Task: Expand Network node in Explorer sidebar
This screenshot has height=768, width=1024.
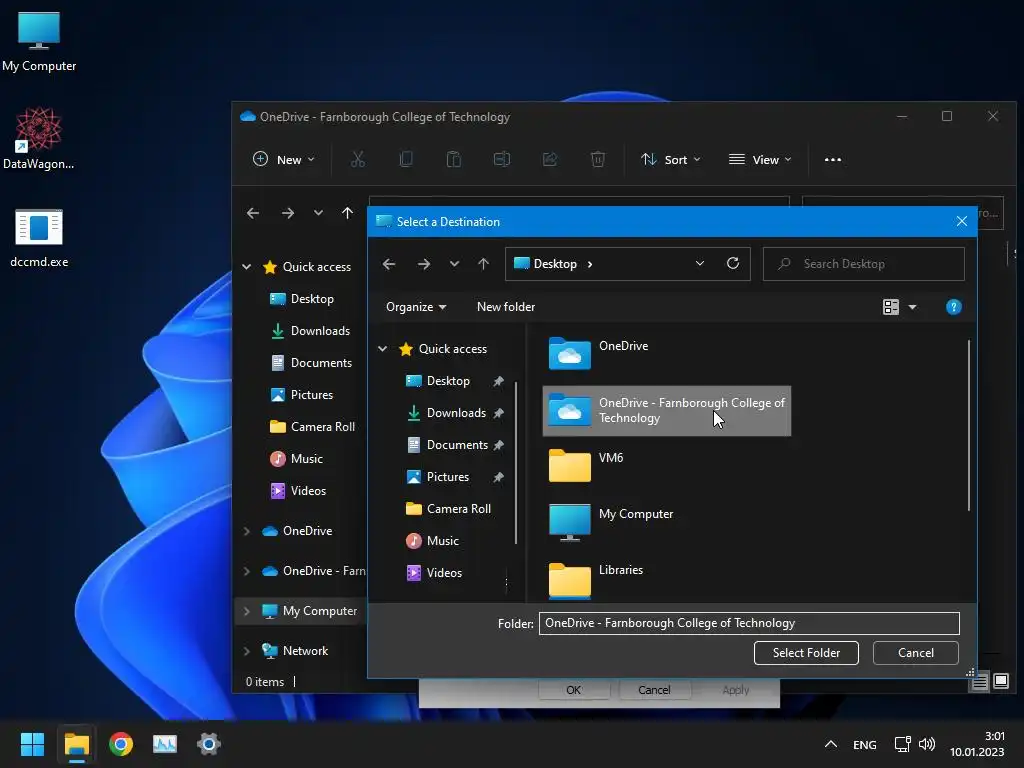Action: [247, 651]
